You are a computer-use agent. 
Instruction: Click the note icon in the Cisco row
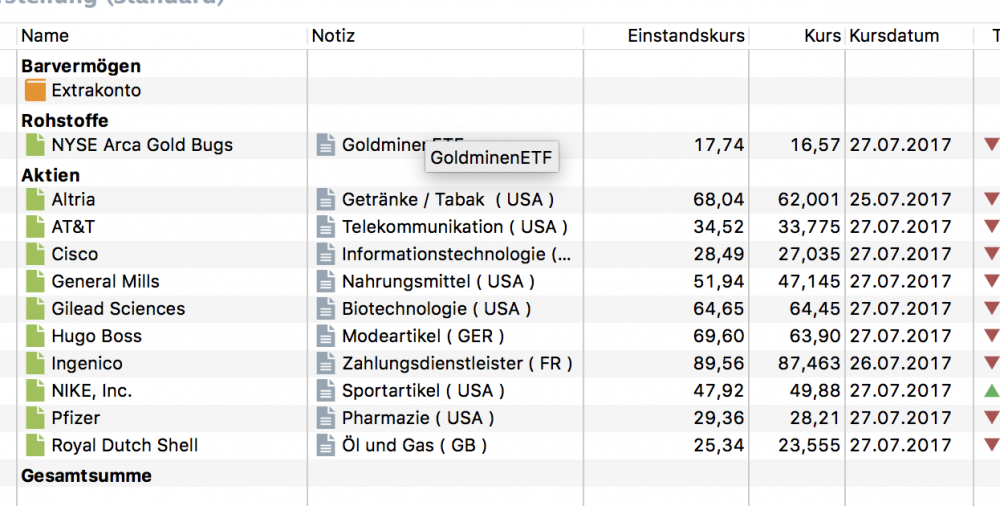[325, 254]
